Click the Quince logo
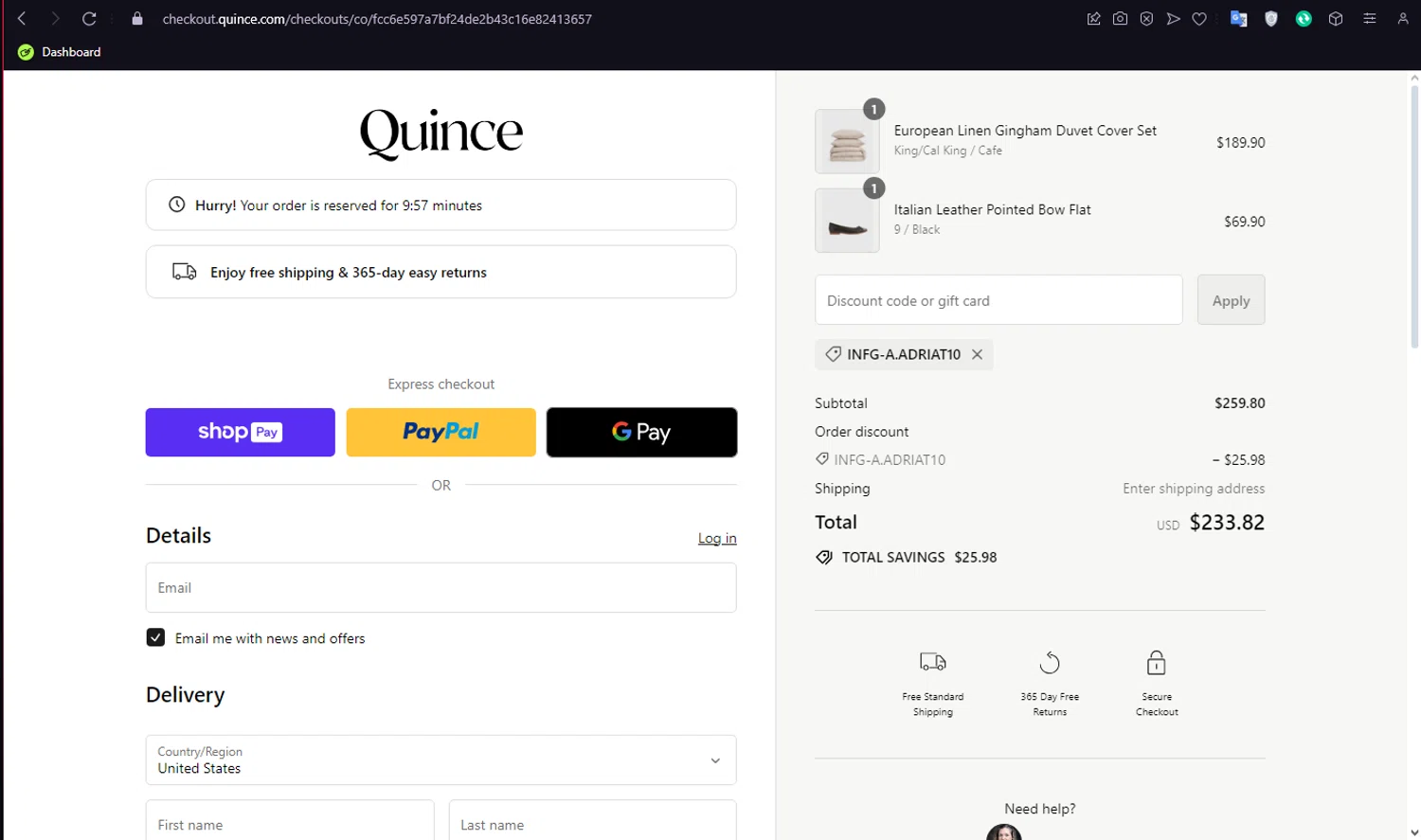 [x=441, y=133]
